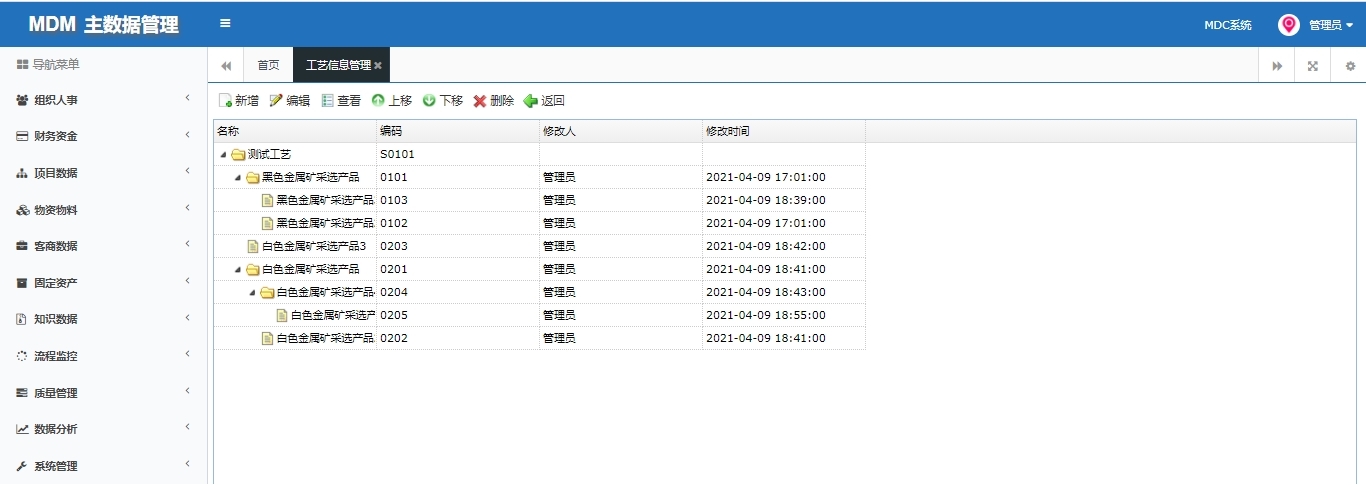This screenshot has width=1366, height=485.
Task: Open the 质量管理 menu
Action: 104,393
